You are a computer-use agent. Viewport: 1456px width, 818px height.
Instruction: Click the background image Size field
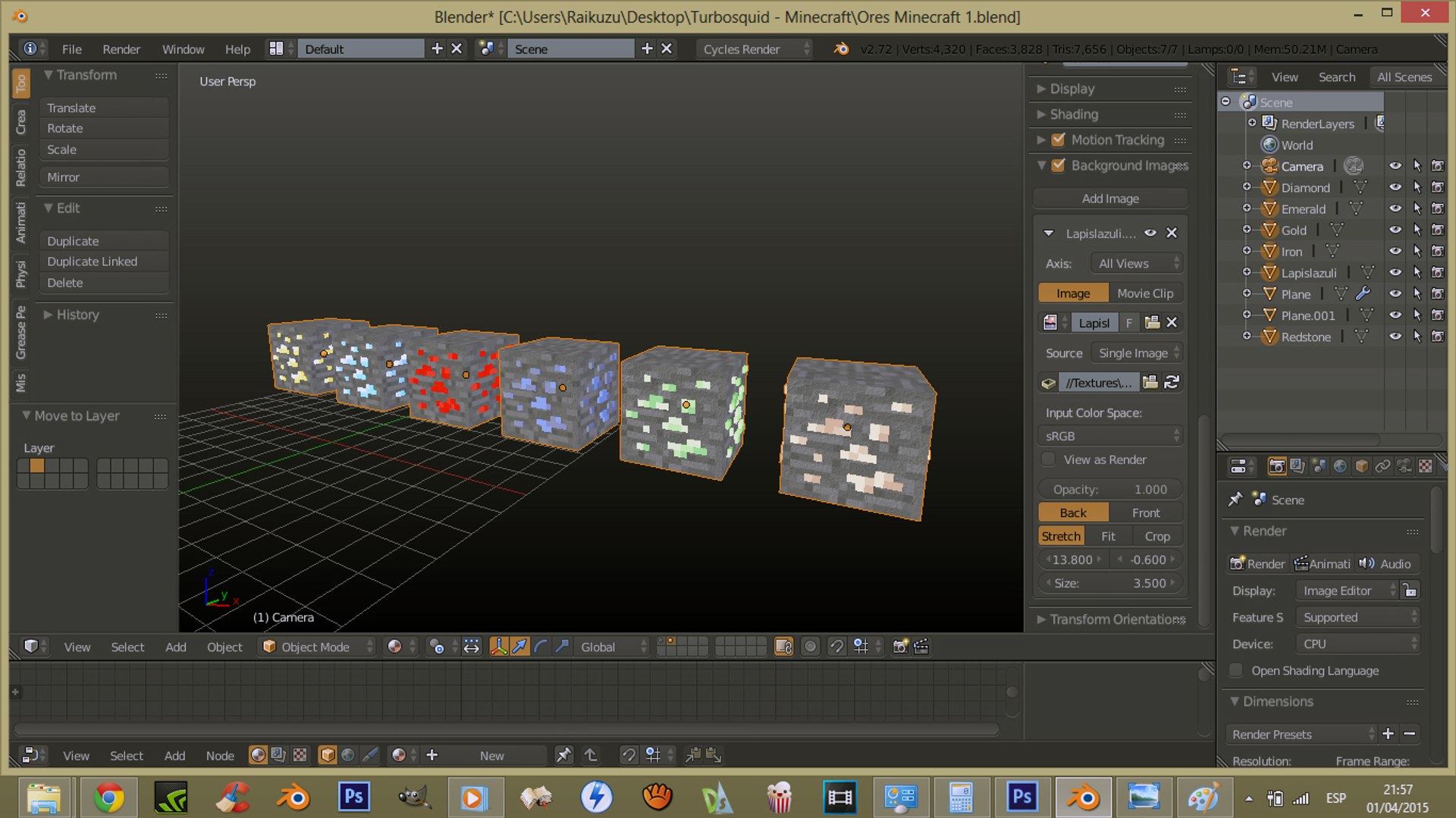tap(1110, 583)
